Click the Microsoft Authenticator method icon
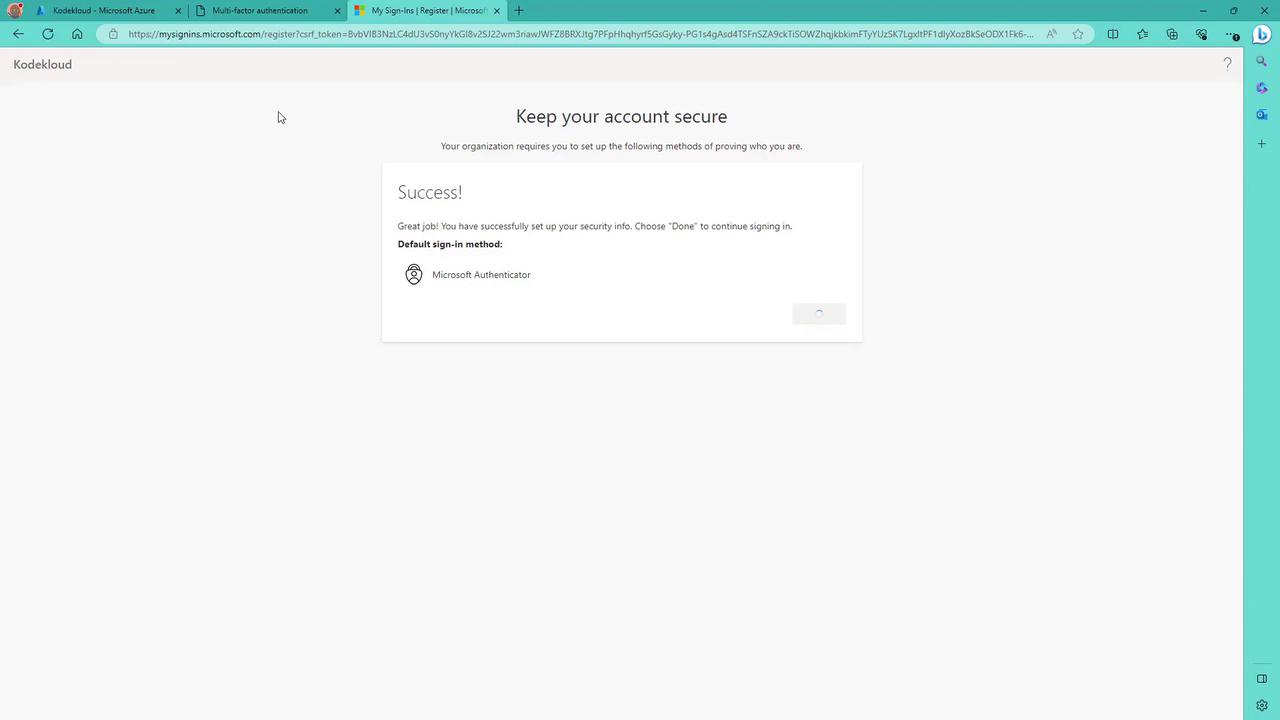The height and width of the screenshot is (720, 1280). coord(414,274)
